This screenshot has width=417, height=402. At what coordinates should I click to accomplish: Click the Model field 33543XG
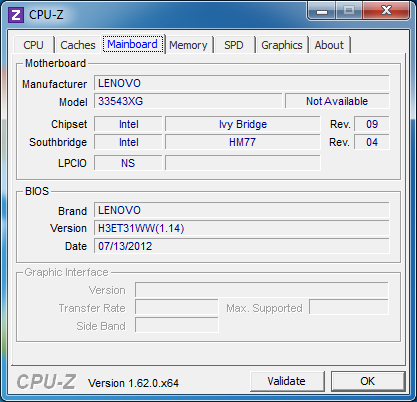coord(188,101)
